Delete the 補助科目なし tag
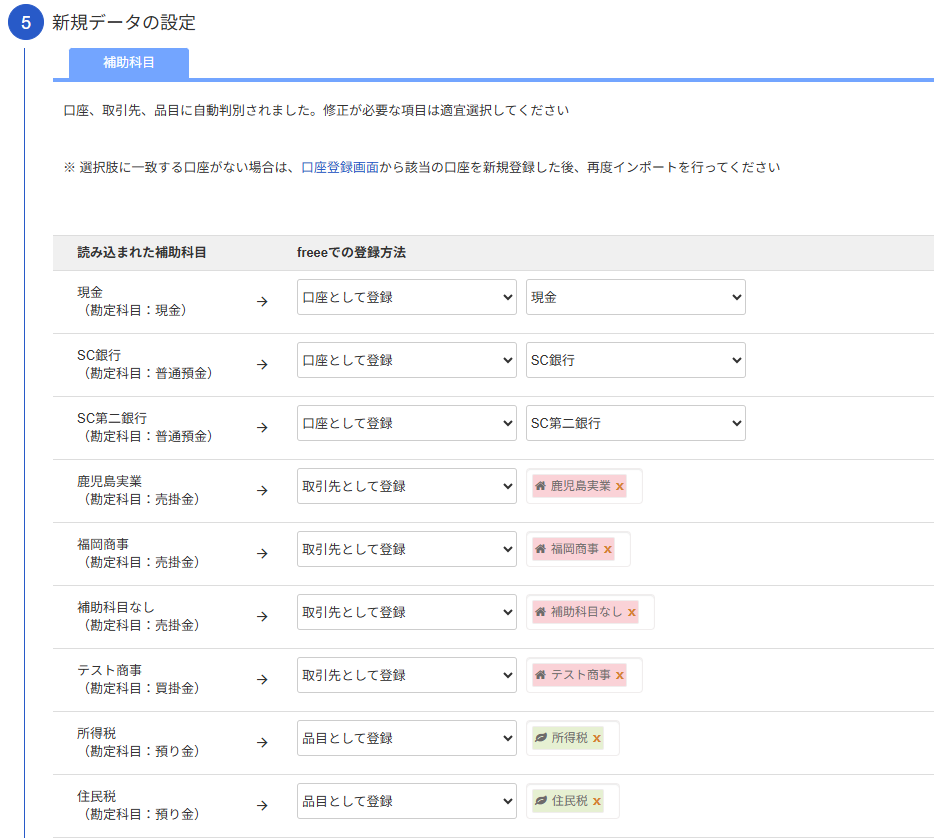 (x=632, y=612)
